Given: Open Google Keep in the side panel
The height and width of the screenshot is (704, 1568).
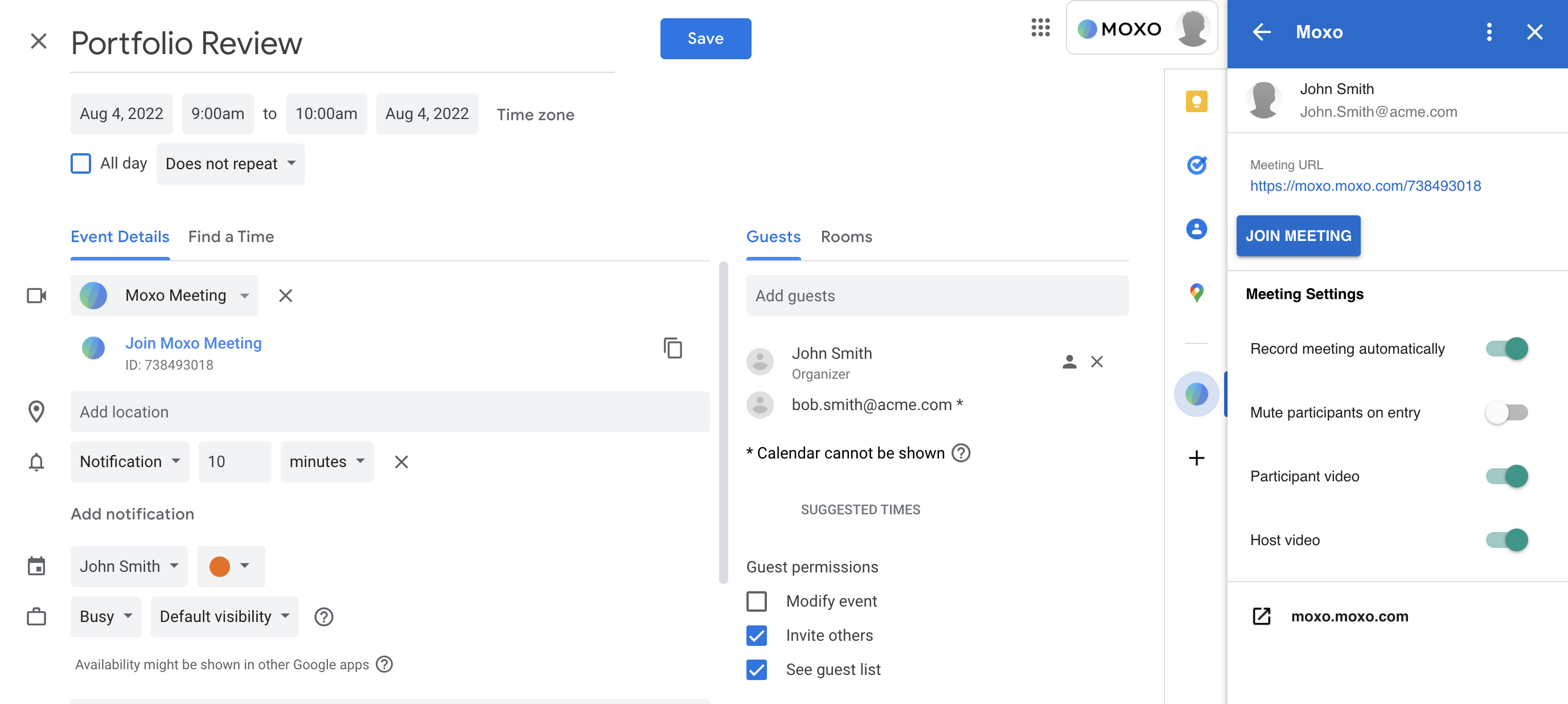Looking at the screenshot, I should (1196, 101).
